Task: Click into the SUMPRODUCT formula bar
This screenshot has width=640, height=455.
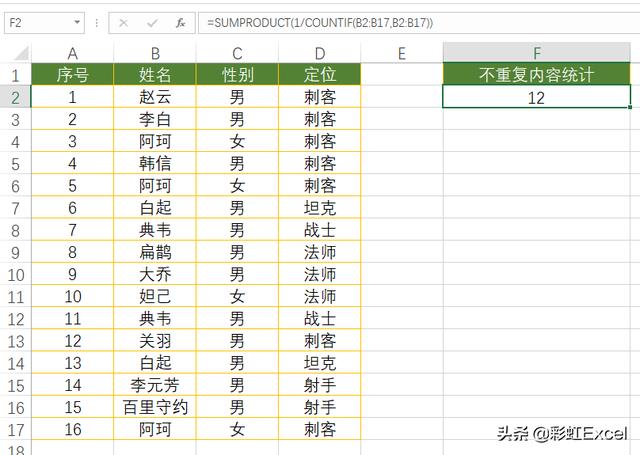Action: pos(419,22)
